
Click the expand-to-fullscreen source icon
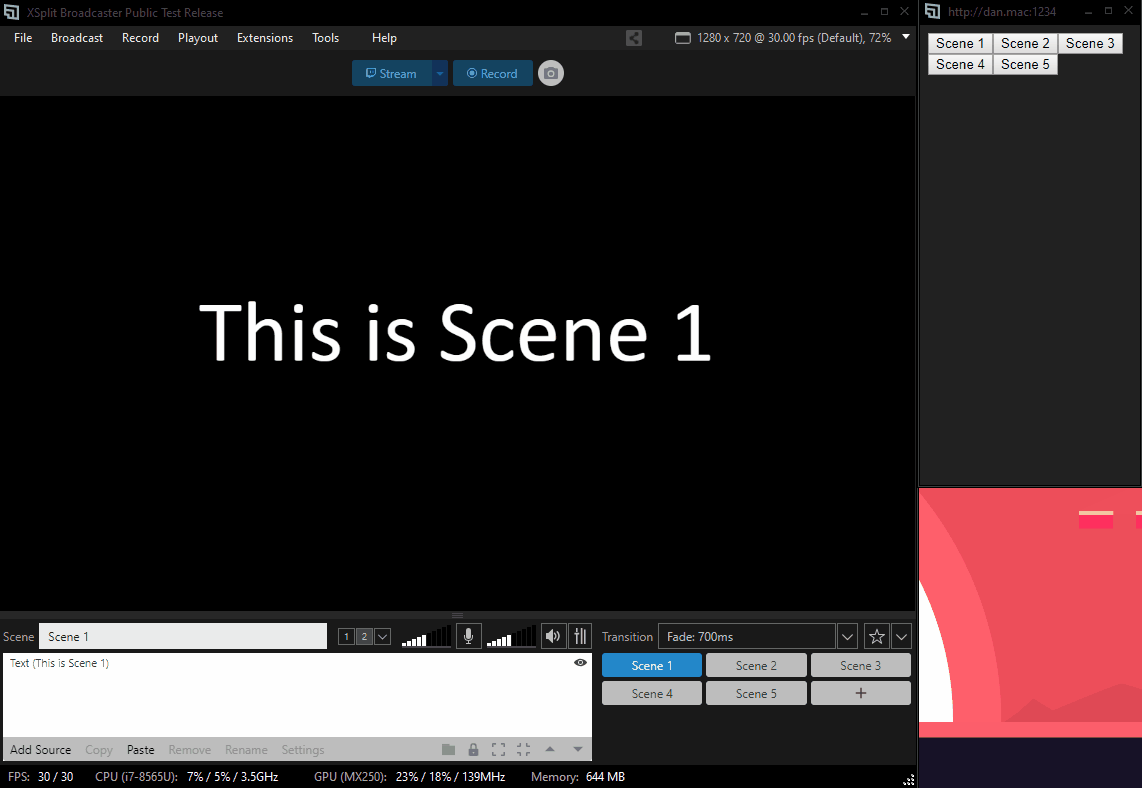[x=498, y=749]
